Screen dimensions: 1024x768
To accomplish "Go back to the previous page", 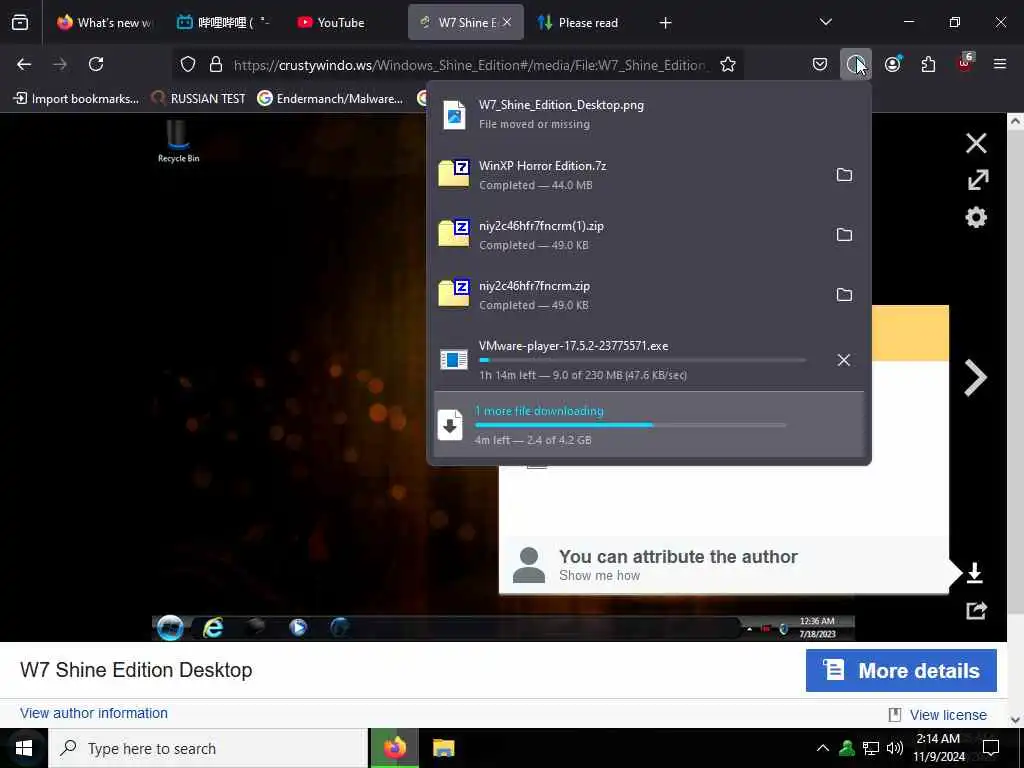I will pyautogui.click(x=24, y=64).
